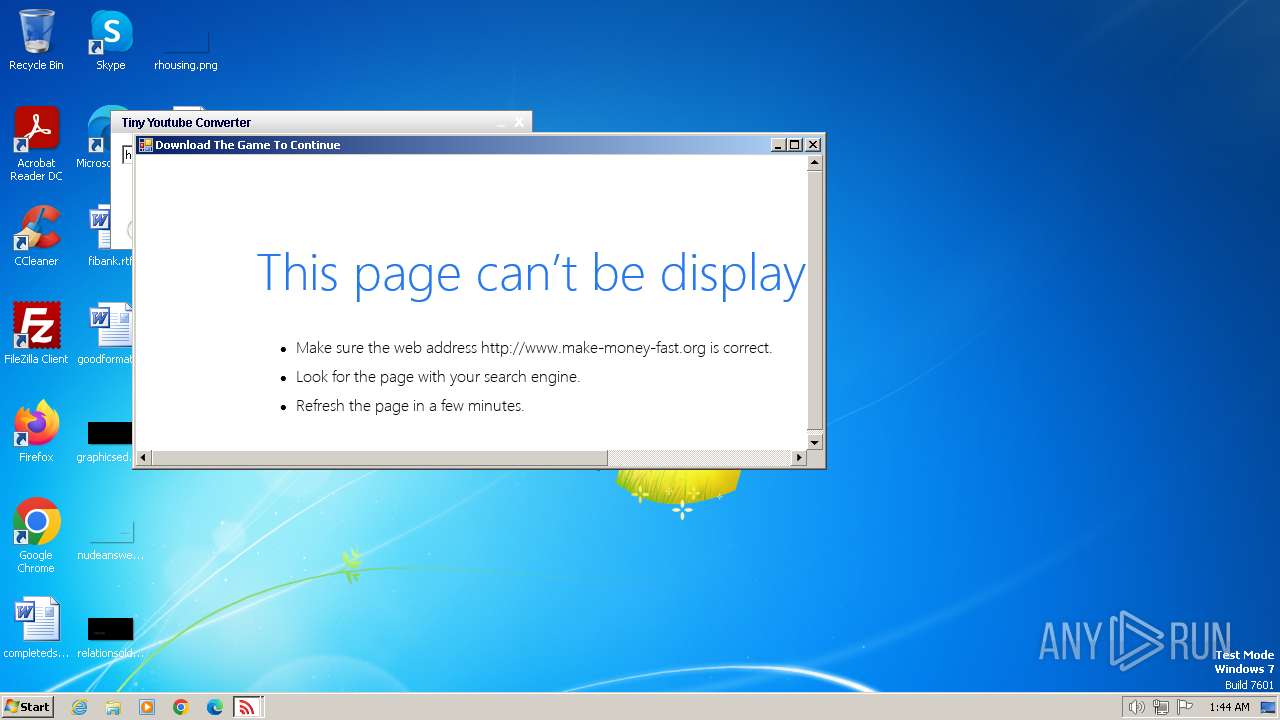
Task: Open Chrome from the taskbar
Action: (181, 707)
